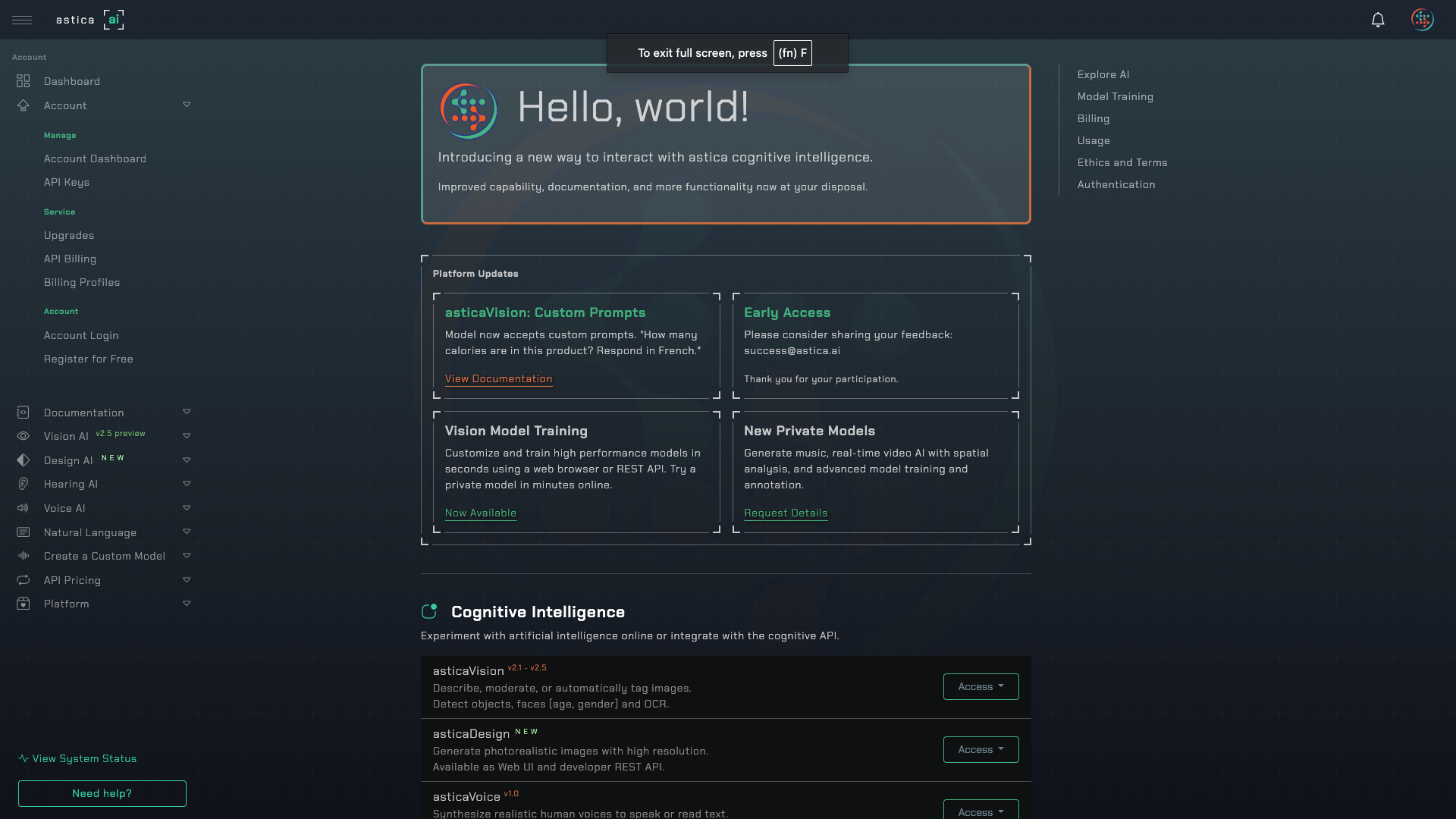Open the hamburger menu icon

[x=22, y=20]
